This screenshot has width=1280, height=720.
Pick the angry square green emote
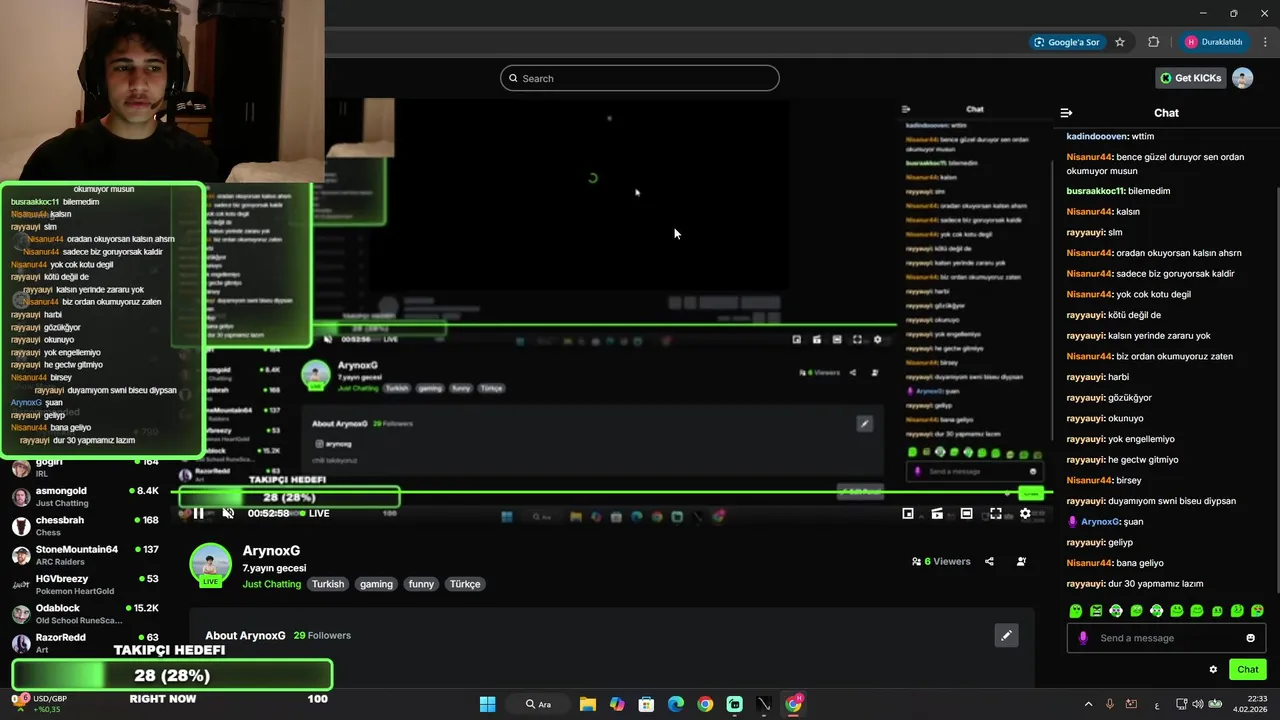[x=1096, y=611]
